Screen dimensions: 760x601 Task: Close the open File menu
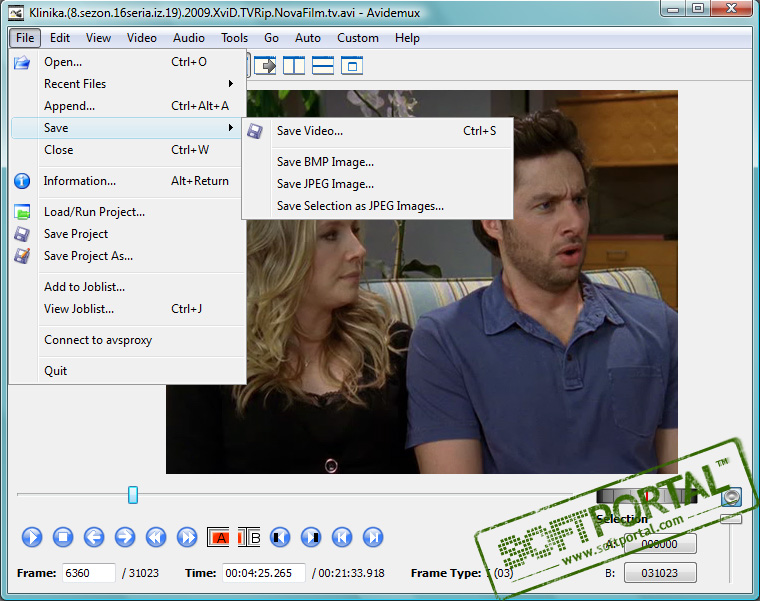click(x=25, y=38)
